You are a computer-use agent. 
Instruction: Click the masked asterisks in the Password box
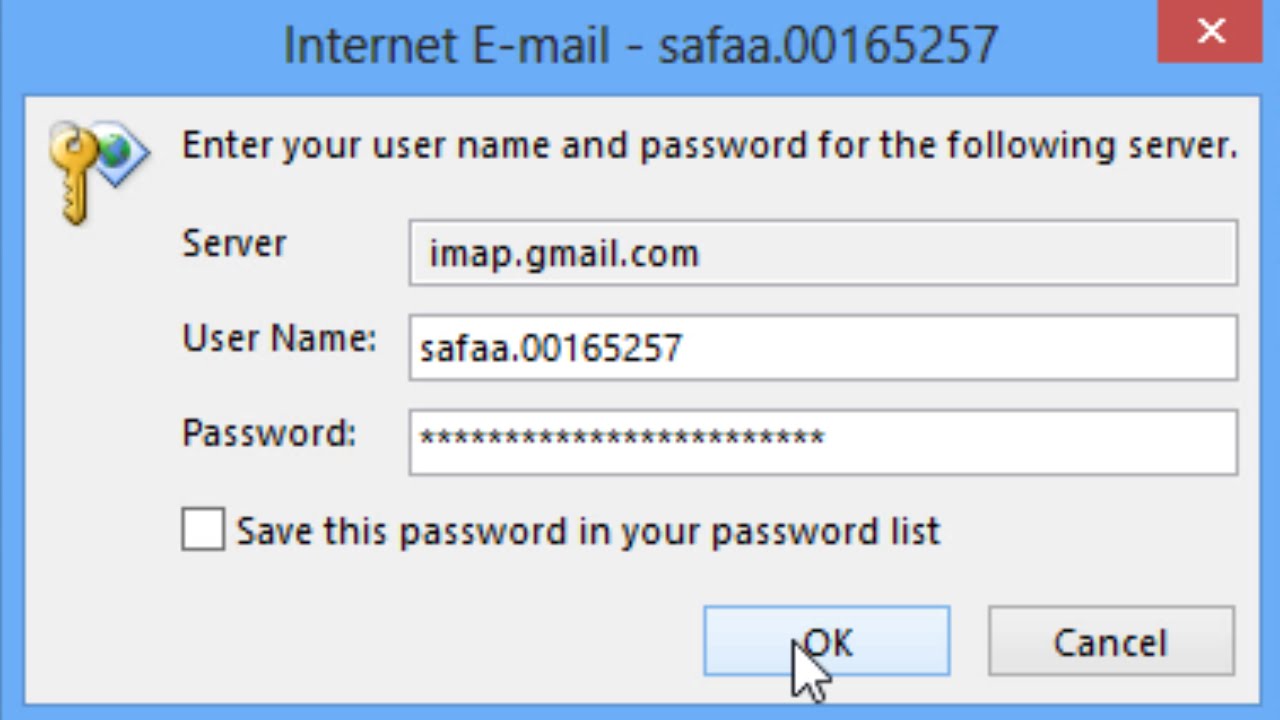(621, 439)
